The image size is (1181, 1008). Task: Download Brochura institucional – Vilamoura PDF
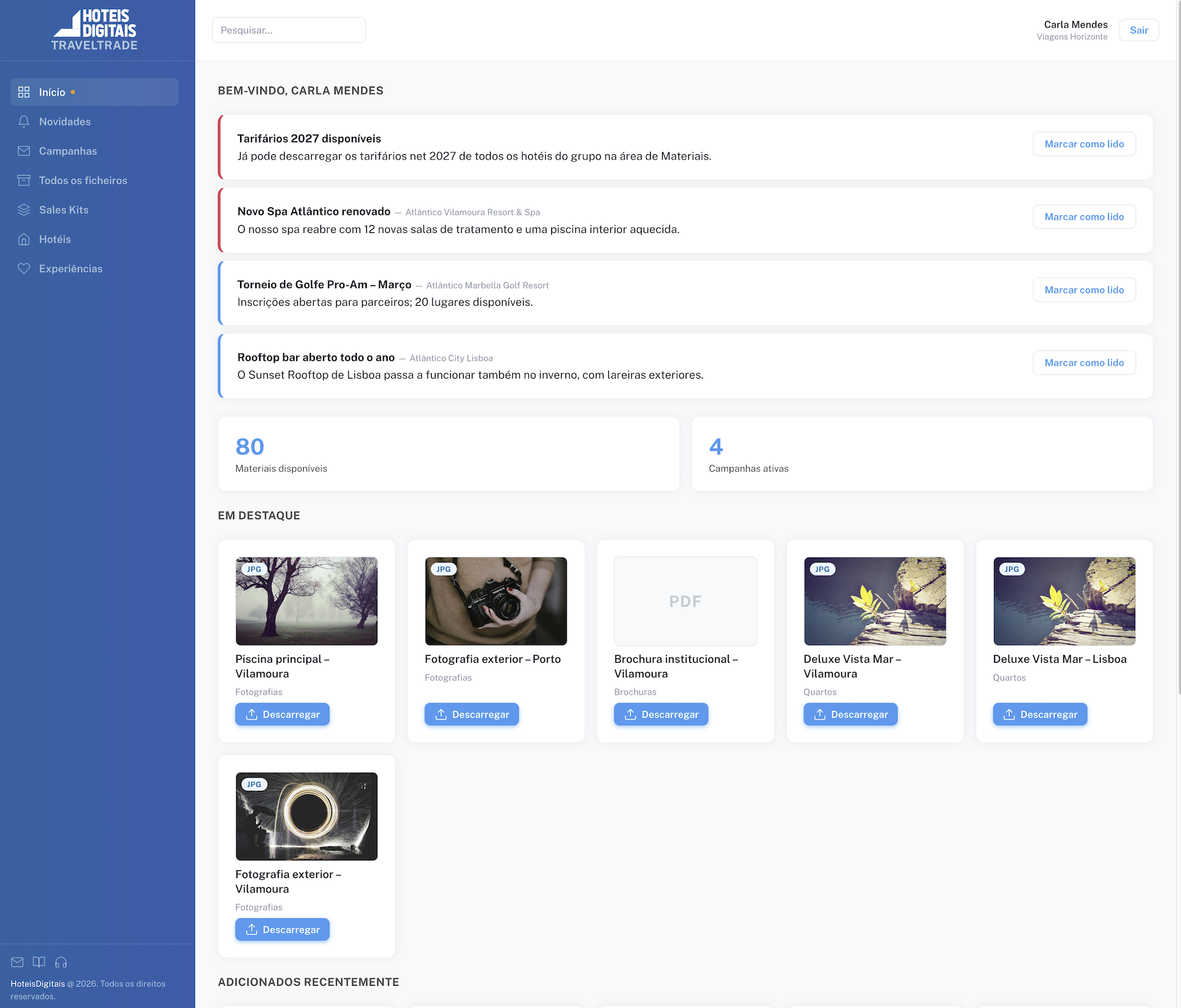661,714
